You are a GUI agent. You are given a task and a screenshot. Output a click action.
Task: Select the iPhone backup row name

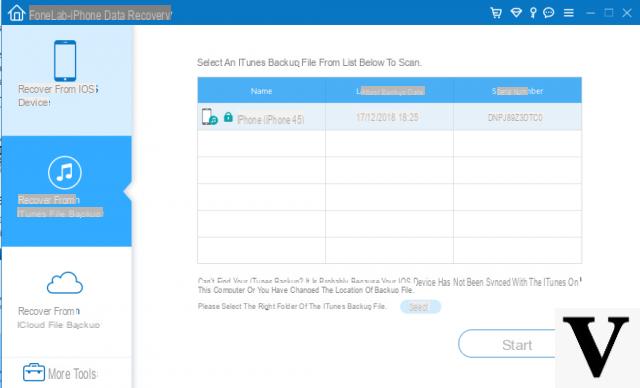pyautogui.click(x=271, y=120)
